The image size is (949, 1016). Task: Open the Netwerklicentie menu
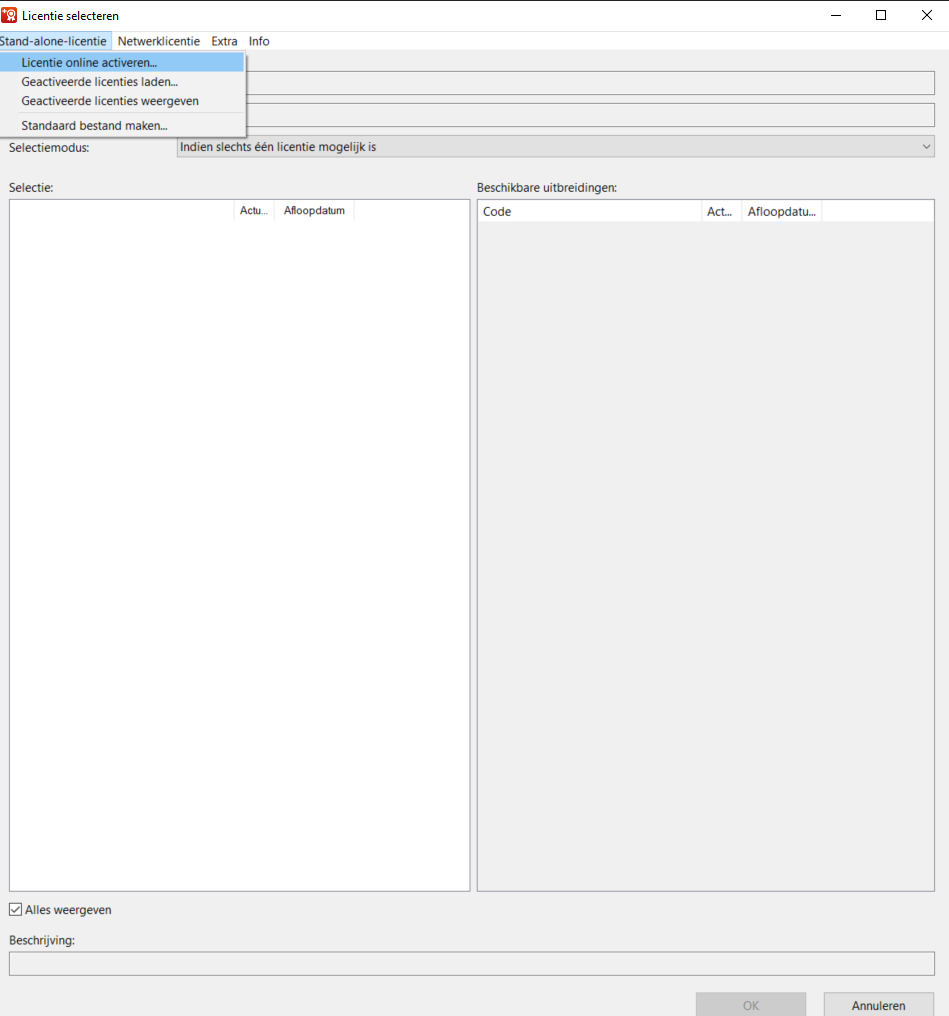coord(159,41)
